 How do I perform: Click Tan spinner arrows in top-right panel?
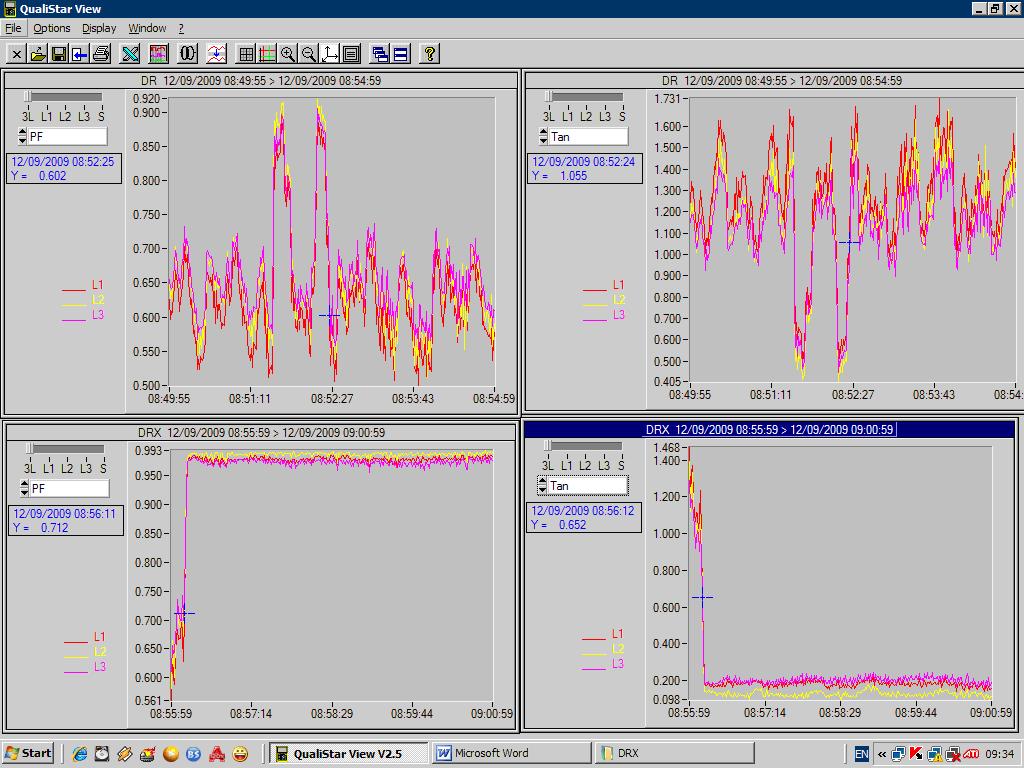[x=542, y=137]
